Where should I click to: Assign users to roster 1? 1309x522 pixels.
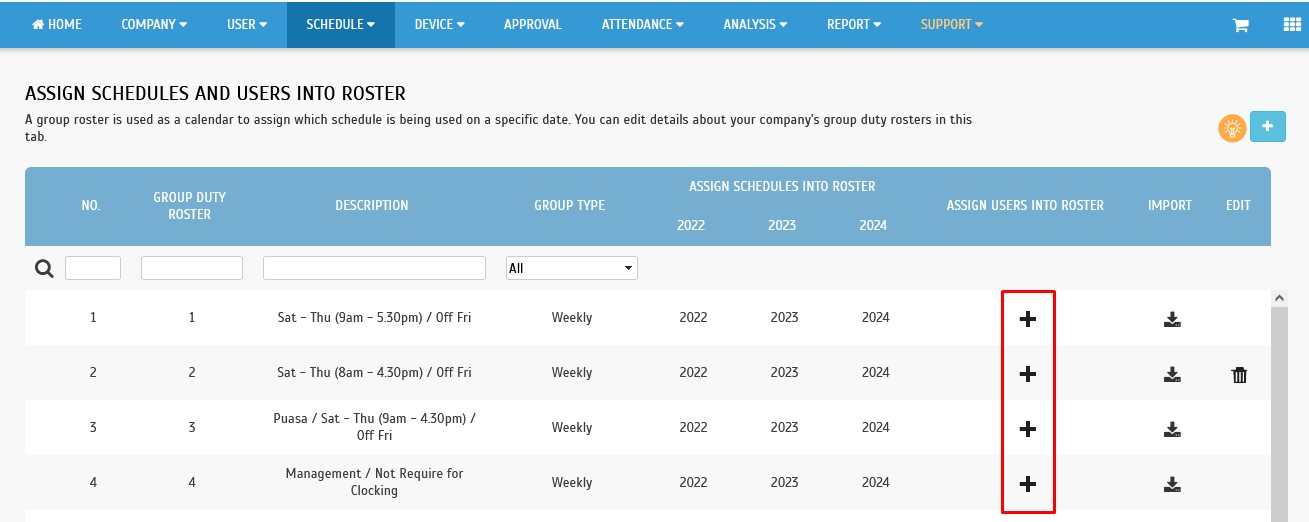coord(1027,318)
